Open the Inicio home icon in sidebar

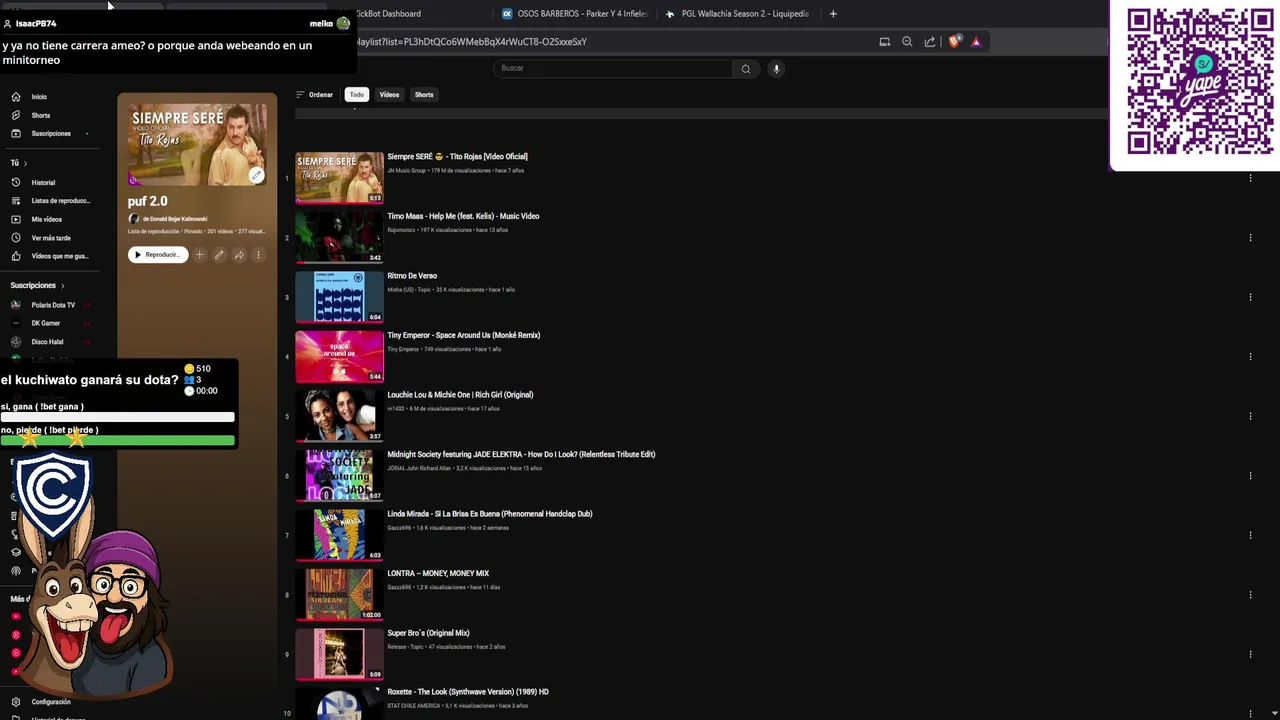[16, 97]
